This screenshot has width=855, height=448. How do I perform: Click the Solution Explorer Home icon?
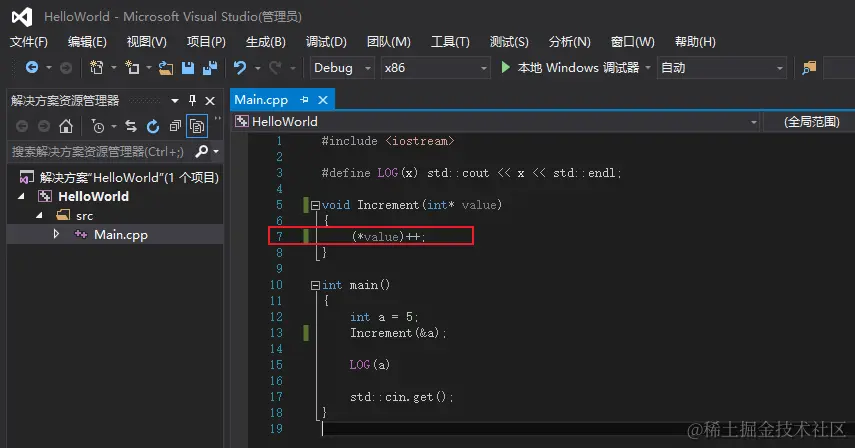coord(66,126)
